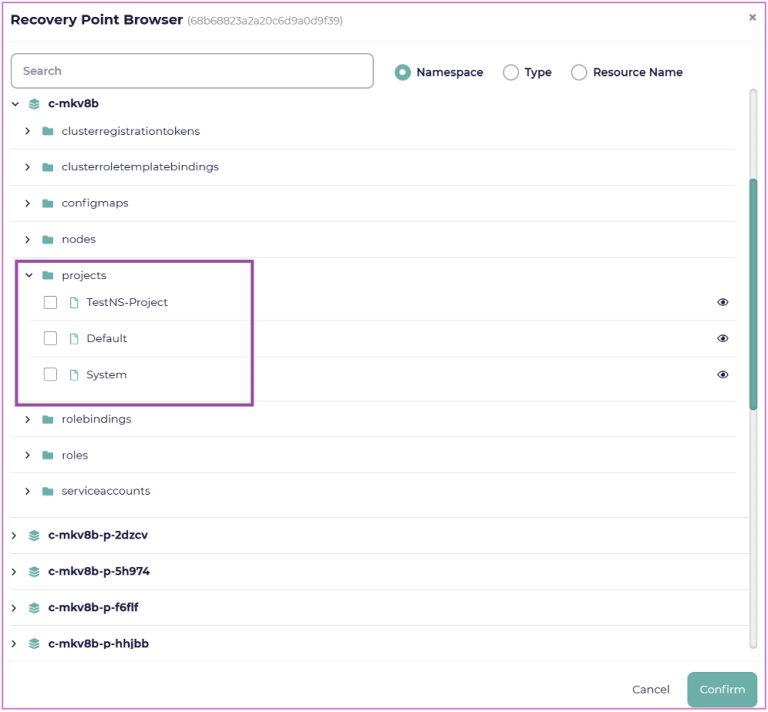Expand the c-mkv8b-p-hhjbb namespace
The image size is (768, 712).
(x=14, y=643)
